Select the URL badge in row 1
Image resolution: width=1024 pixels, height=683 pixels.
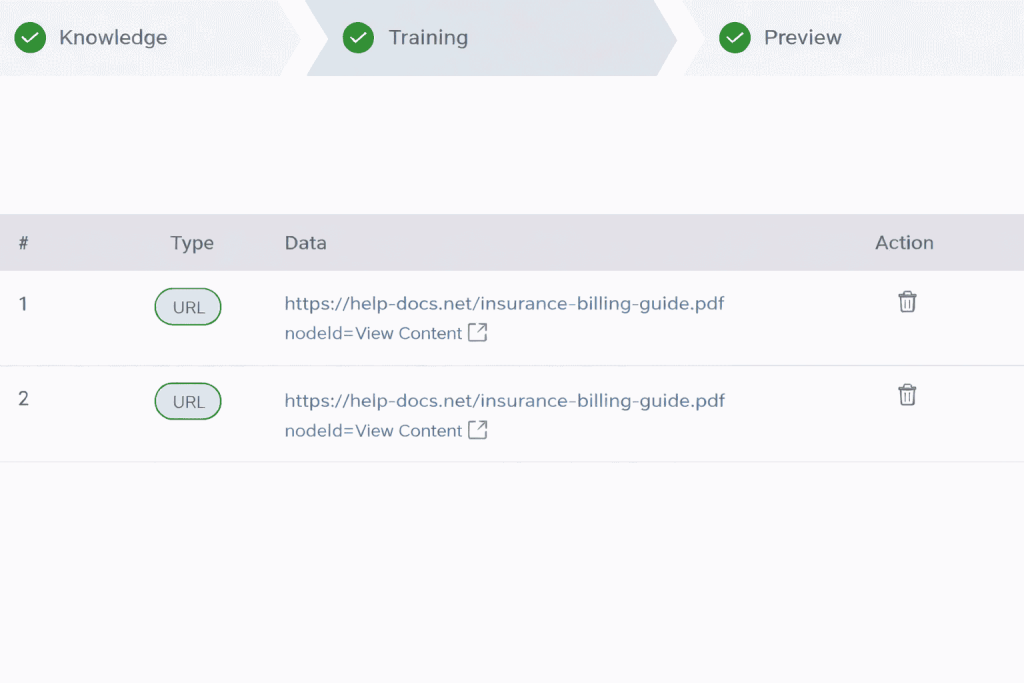coord(188,307)
